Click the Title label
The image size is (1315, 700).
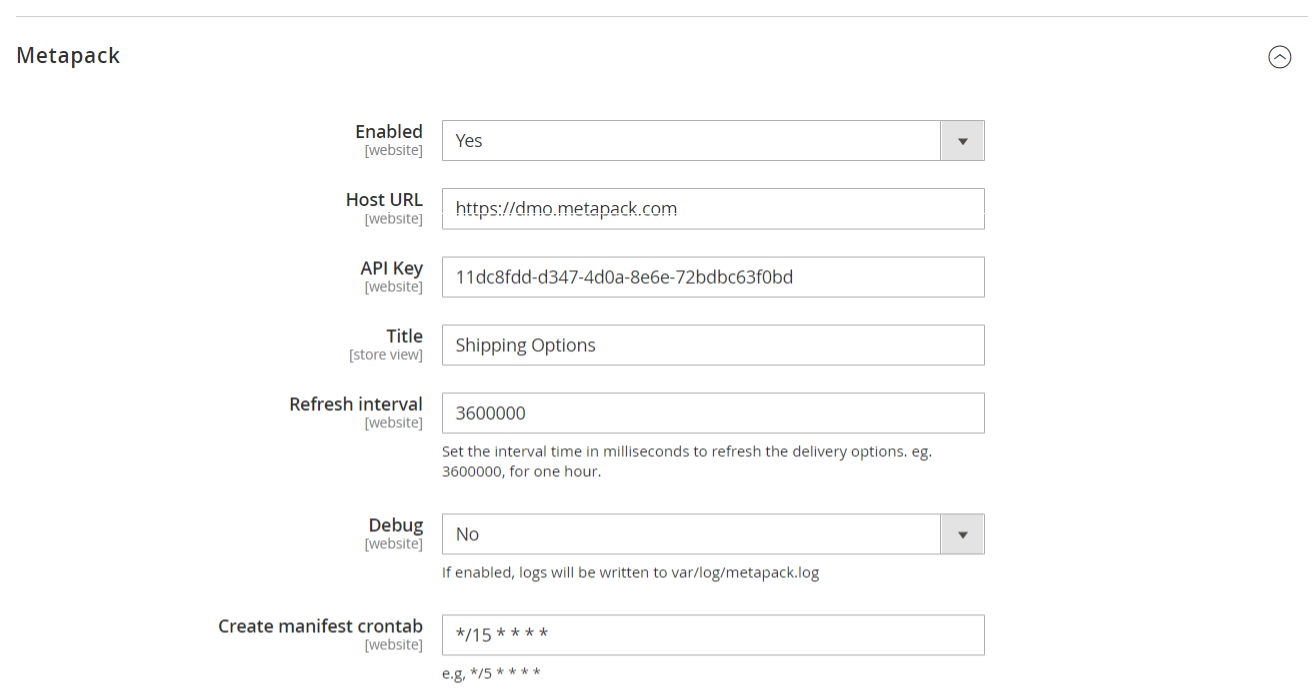404,336
